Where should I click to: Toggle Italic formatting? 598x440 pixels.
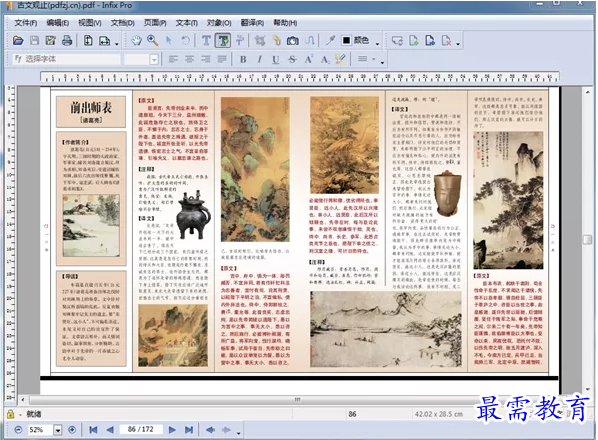[259, 59]
